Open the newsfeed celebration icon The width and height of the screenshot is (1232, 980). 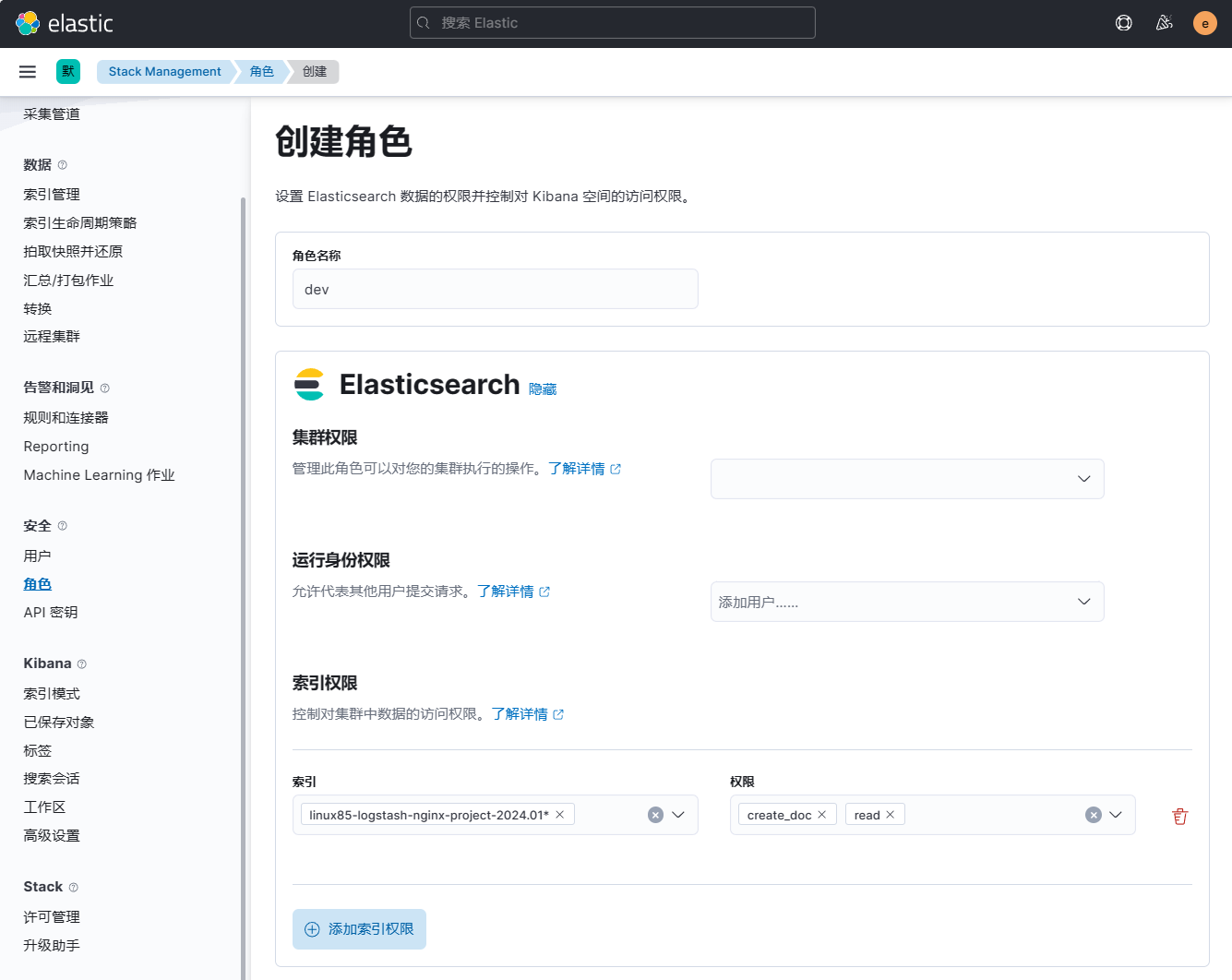1164,23
